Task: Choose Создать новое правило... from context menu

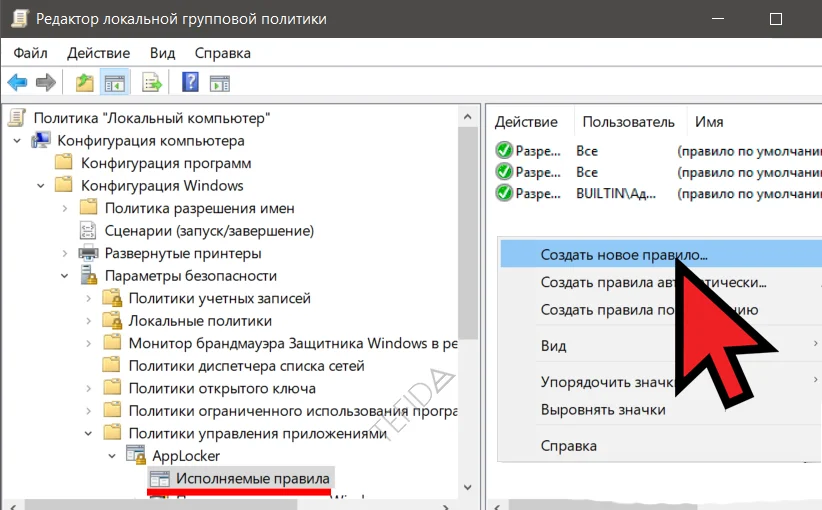Action: pyautogui.click(x=661, y=254)
